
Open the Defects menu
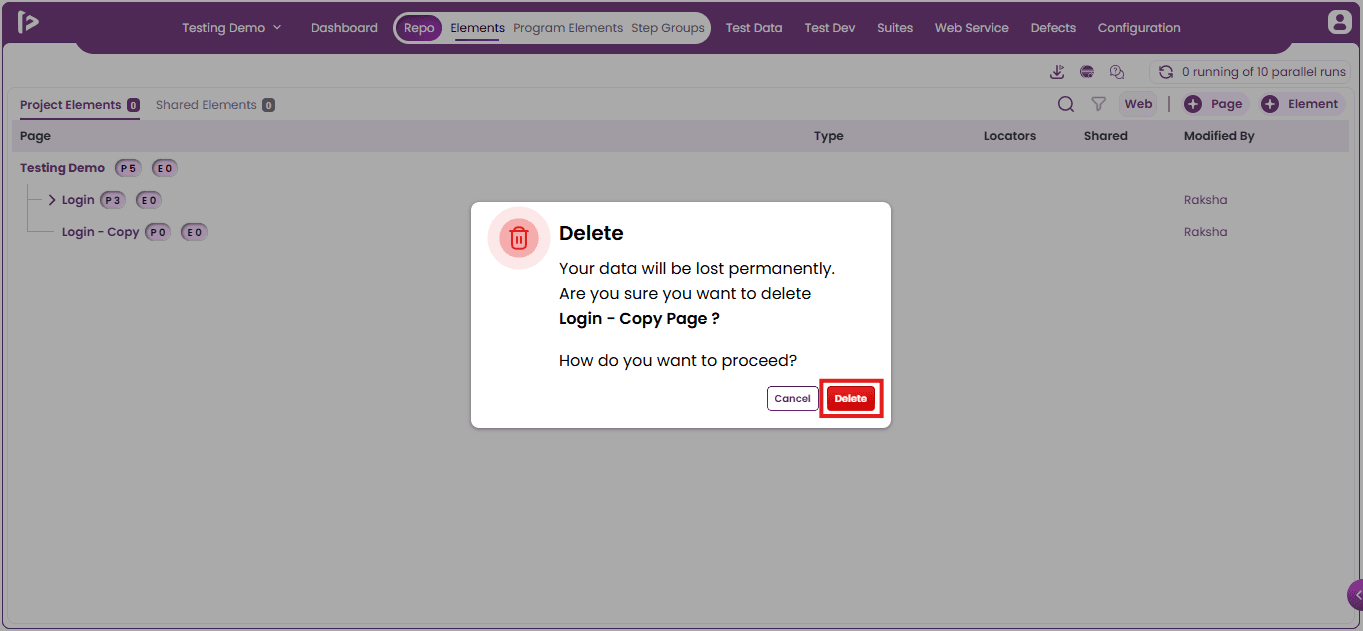[1053, 28]
